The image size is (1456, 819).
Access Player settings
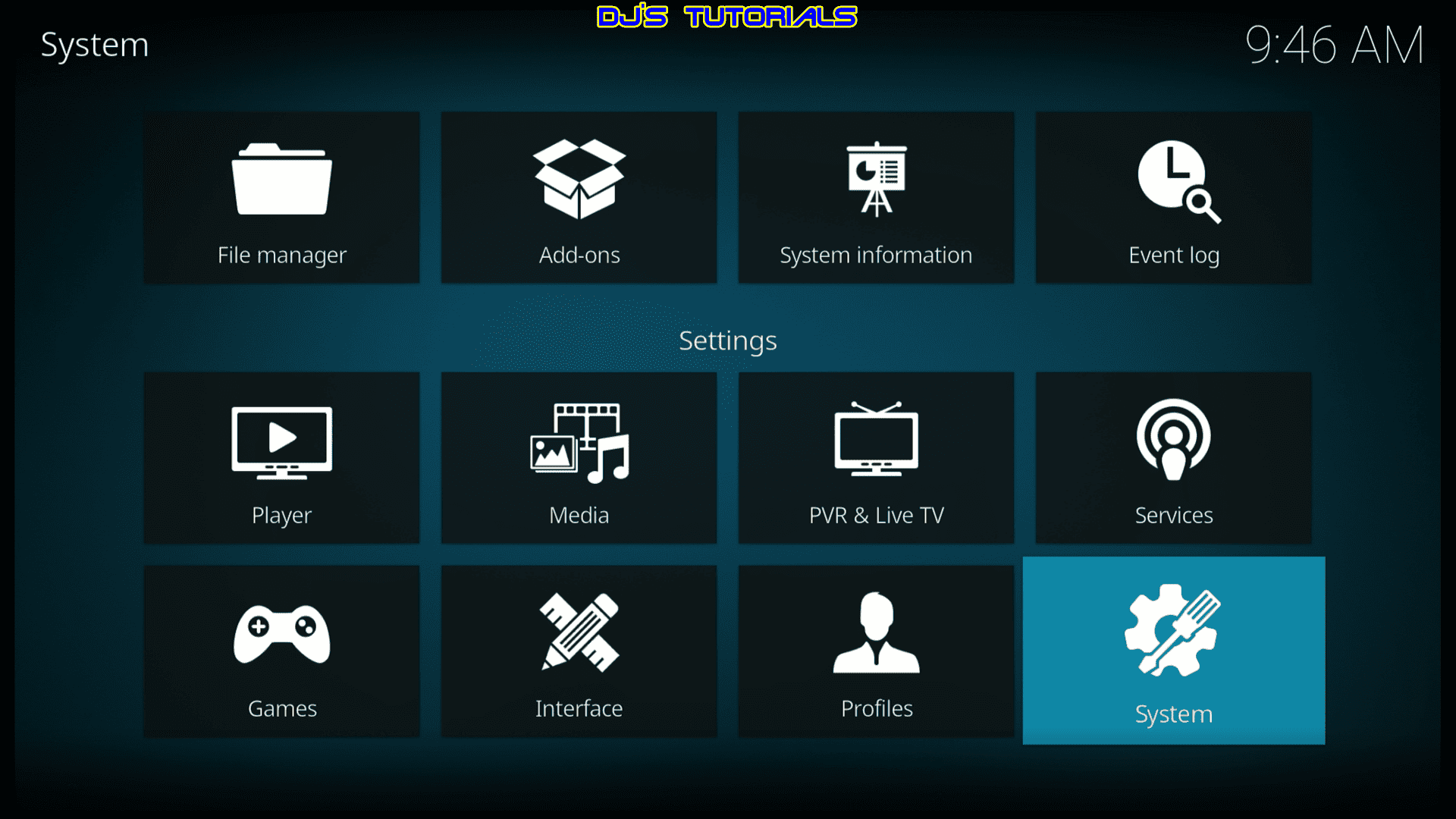(283, 458)
